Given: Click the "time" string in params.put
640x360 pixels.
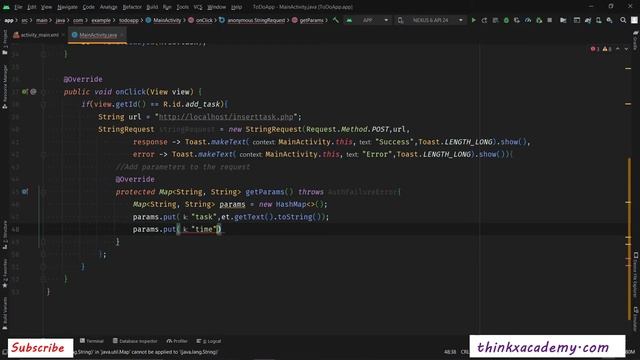Looking at the screenshot, I should point(204,229).
